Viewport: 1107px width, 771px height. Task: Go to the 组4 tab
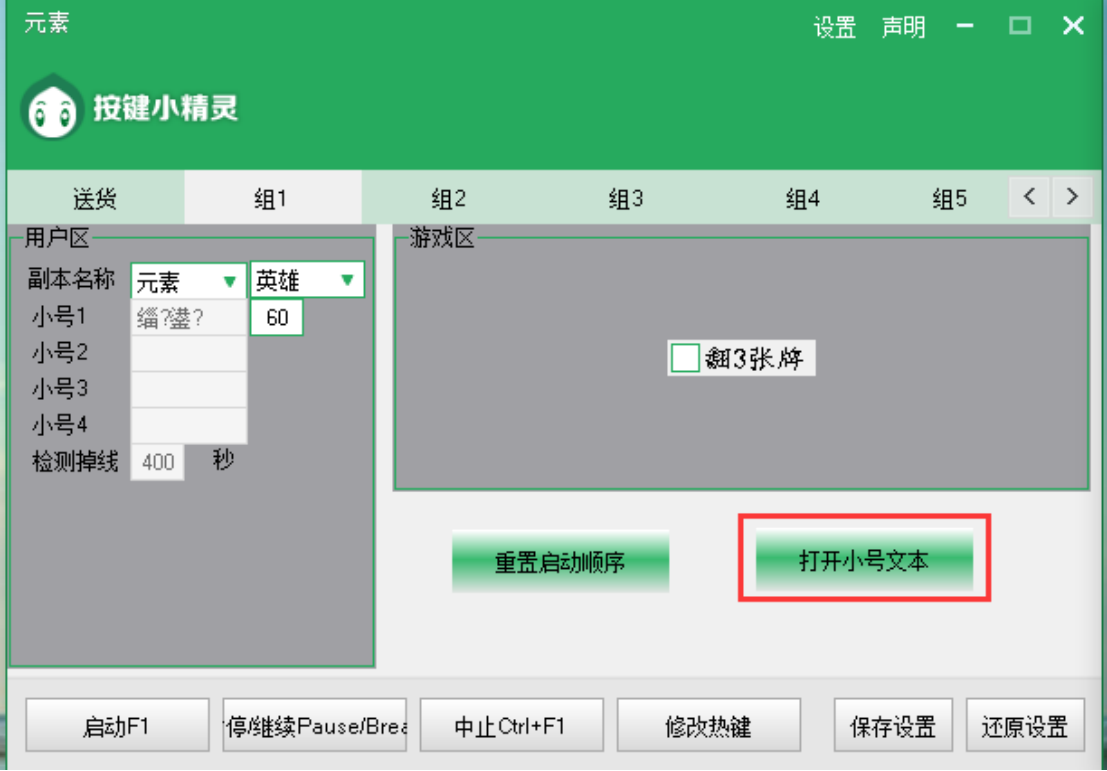[x=802, y=198]
